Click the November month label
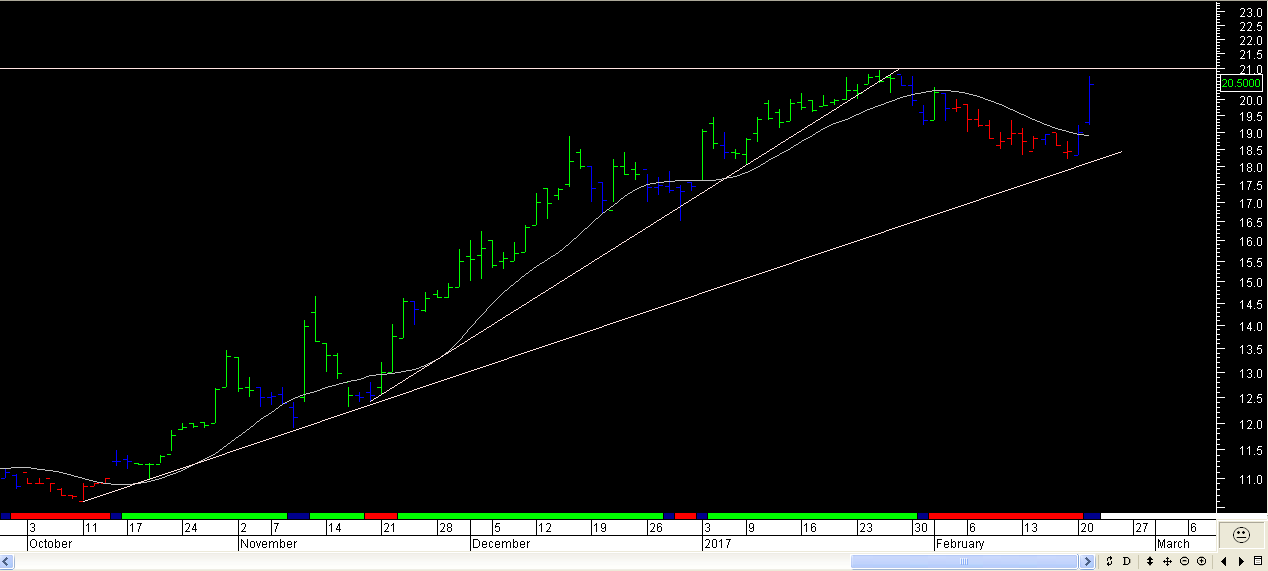This screenshot has width=1268, height=571. (x=269, y=544)
